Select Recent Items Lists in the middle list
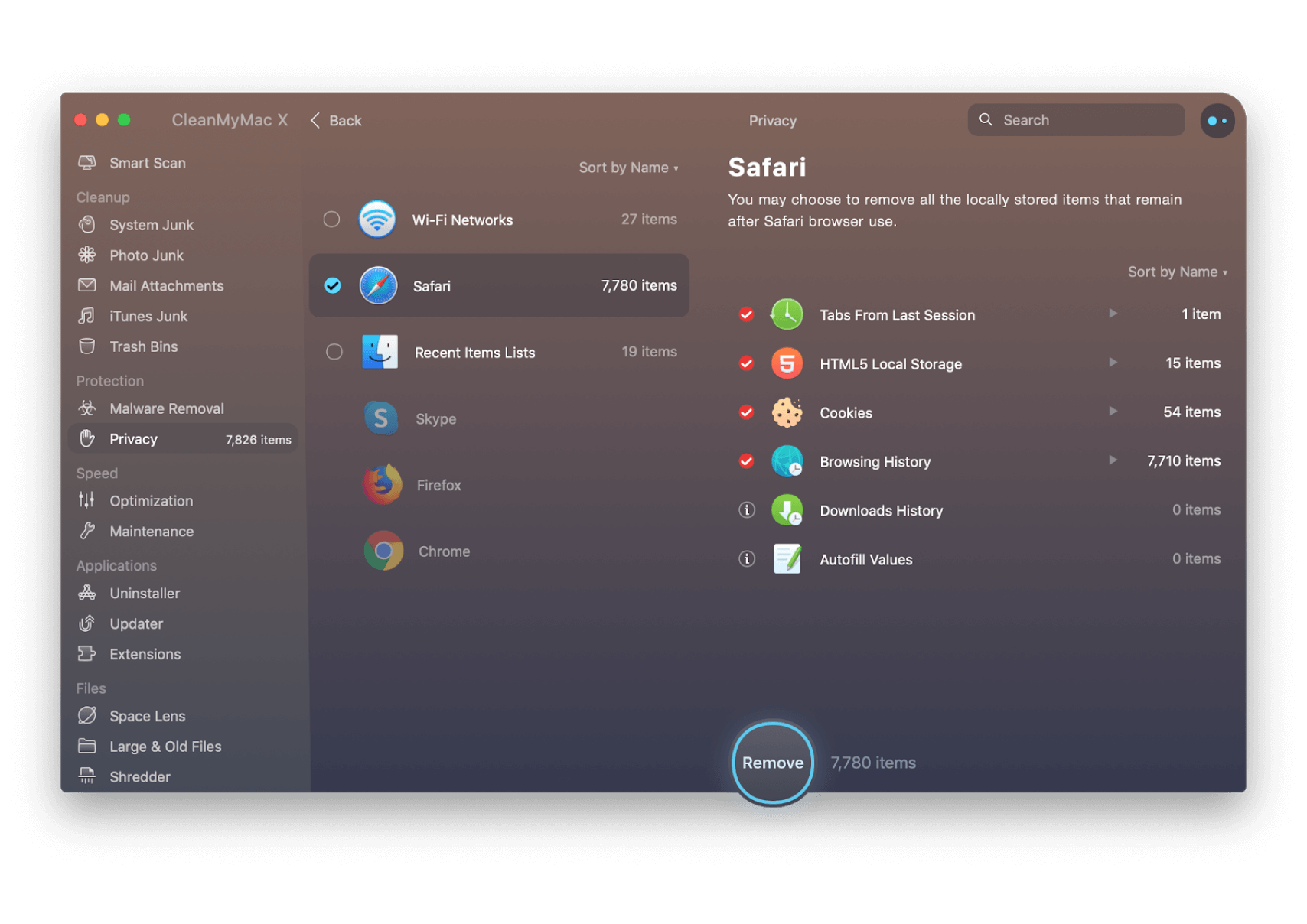This screenshot has width=1307, height=924. click(474, 352)
